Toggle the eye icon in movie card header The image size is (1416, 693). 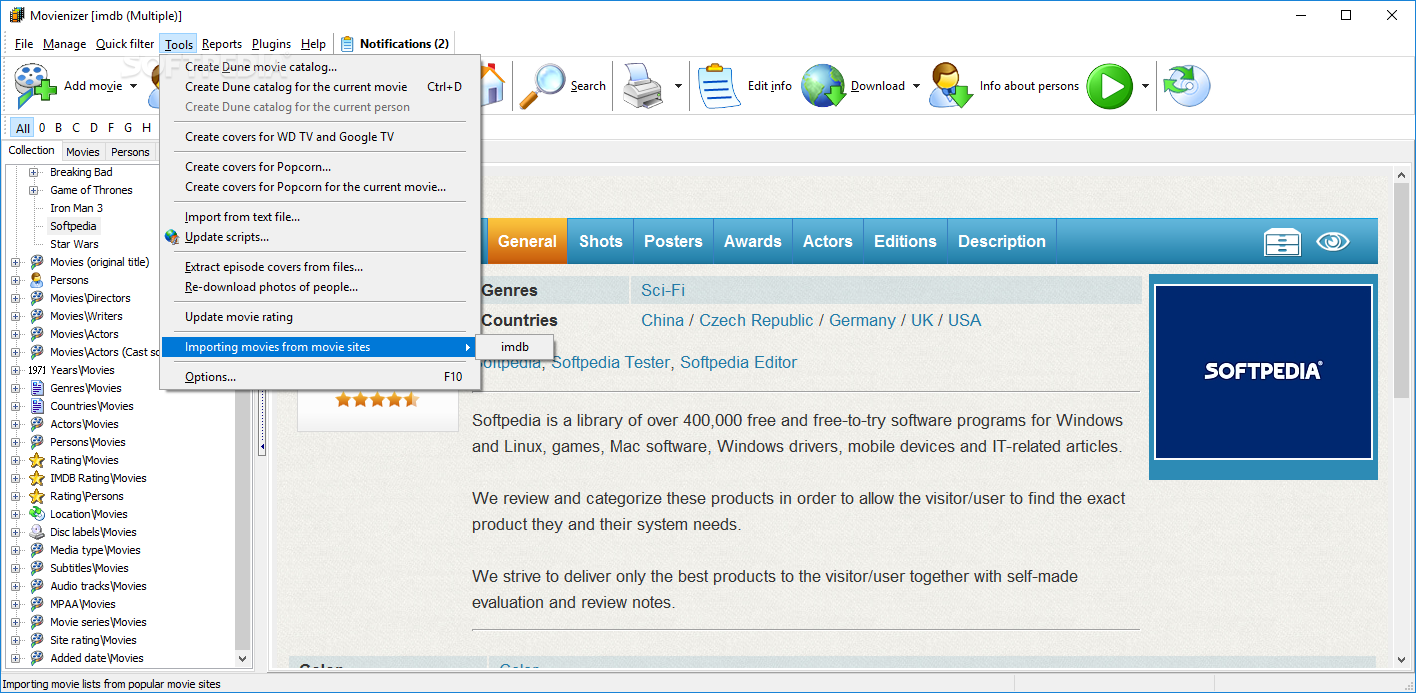[1333, 241]
